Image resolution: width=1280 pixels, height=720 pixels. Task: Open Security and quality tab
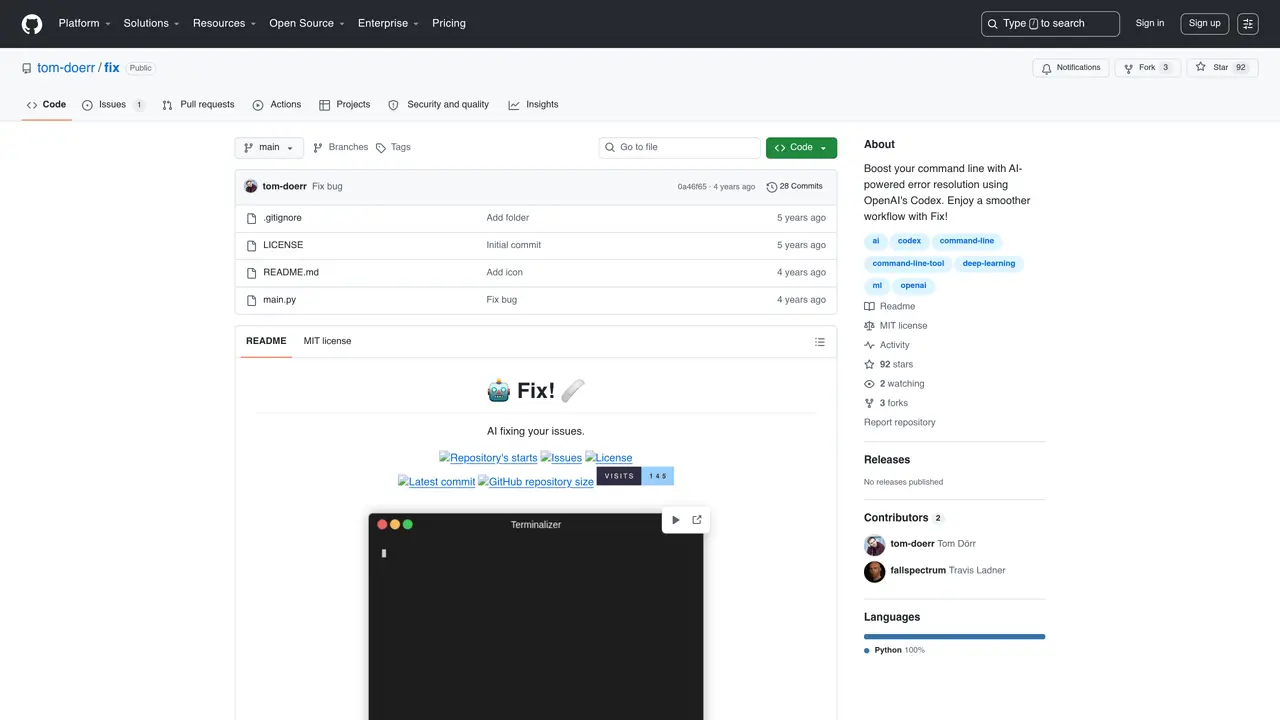(438, 105)
